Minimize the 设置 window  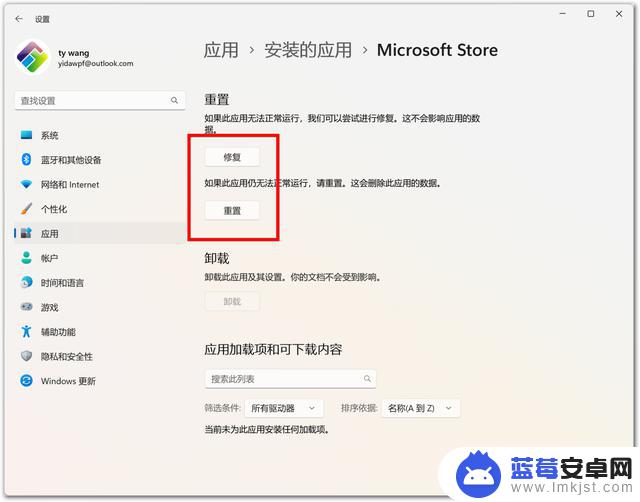coord(563,14)
